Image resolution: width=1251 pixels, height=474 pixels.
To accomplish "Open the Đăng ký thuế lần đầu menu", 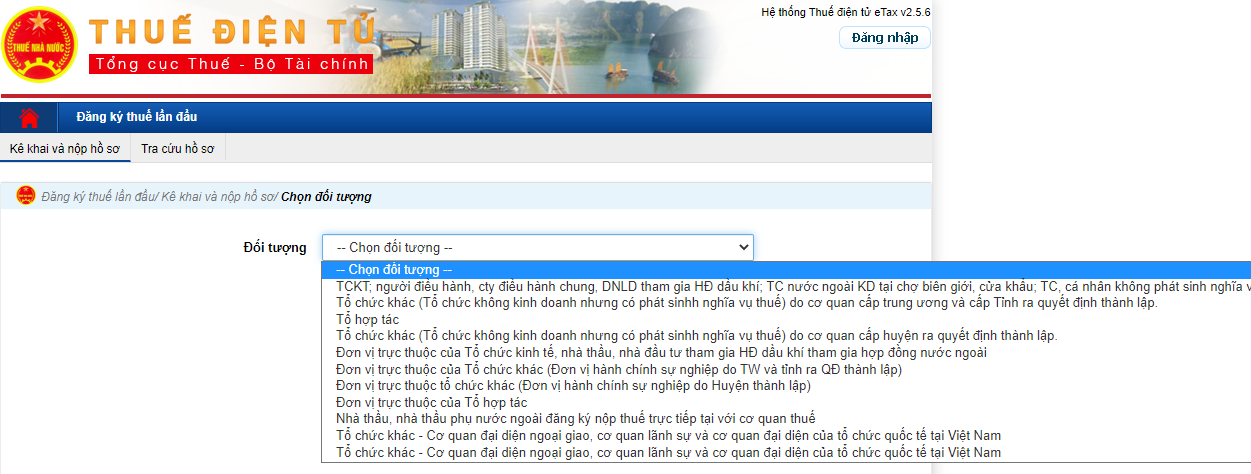I will click(136, 117).
